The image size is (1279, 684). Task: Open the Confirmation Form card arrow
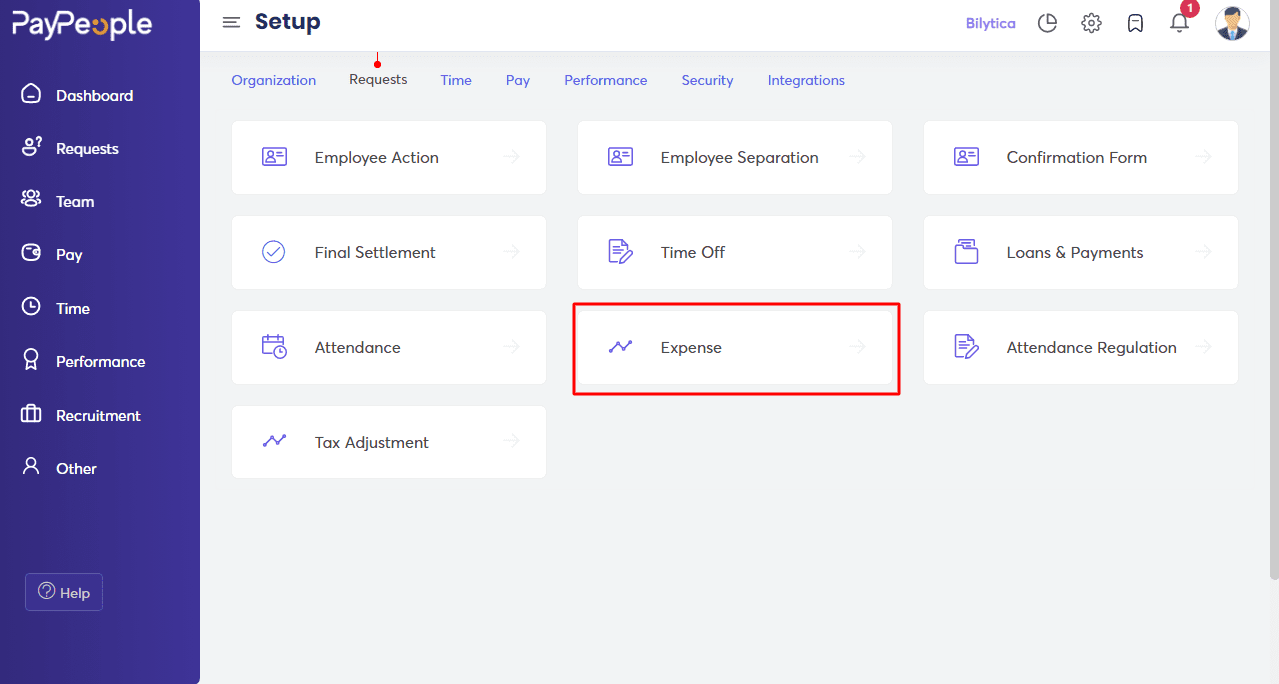click(1204, 157)
